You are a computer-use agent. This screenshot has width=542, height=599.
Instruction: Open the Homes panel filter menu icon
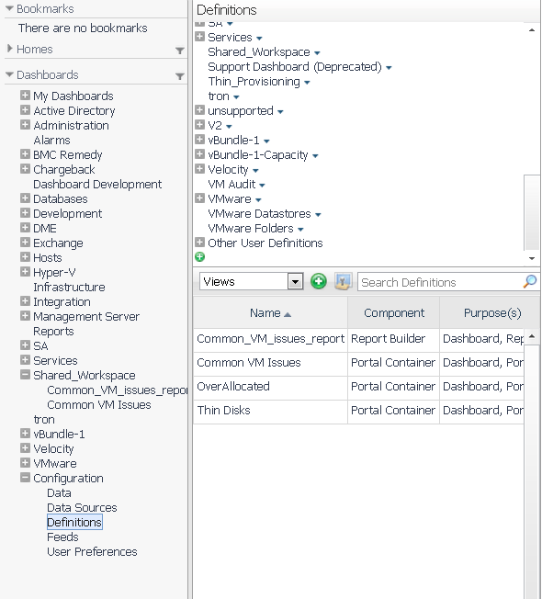pyautogui.click(x=180, y=50)
